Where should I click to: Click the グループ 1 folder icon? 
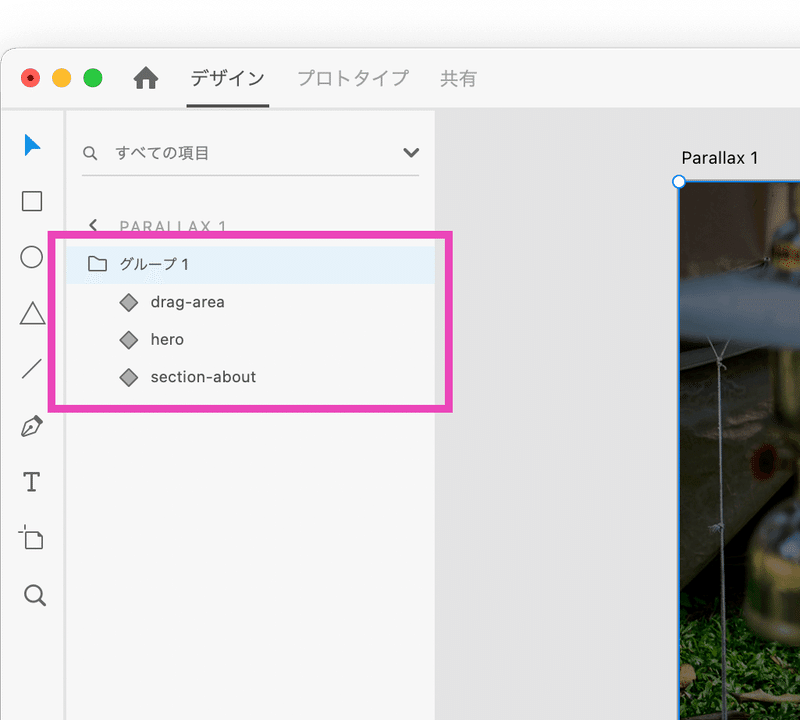(x=97, y=264)
